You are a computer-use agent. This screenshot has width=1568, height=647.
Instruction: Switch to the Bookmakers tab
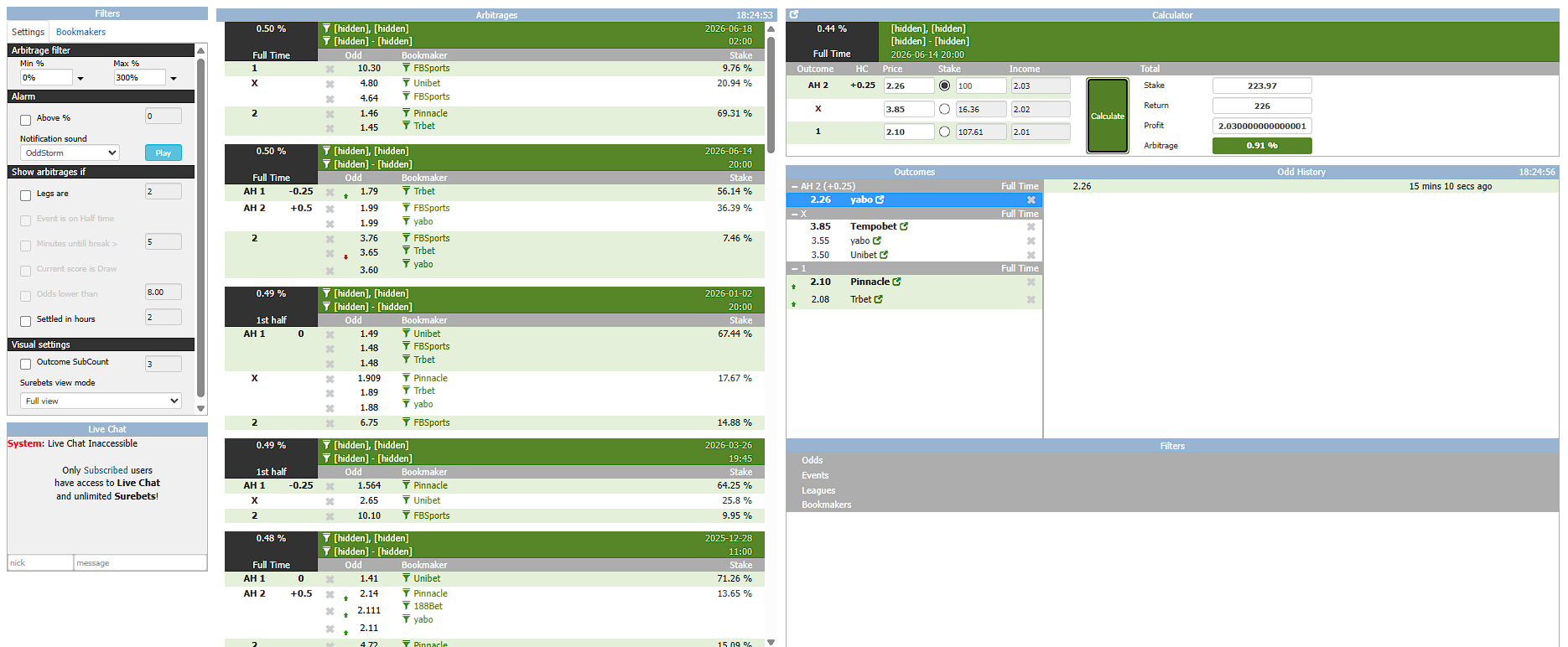[80, 32]
